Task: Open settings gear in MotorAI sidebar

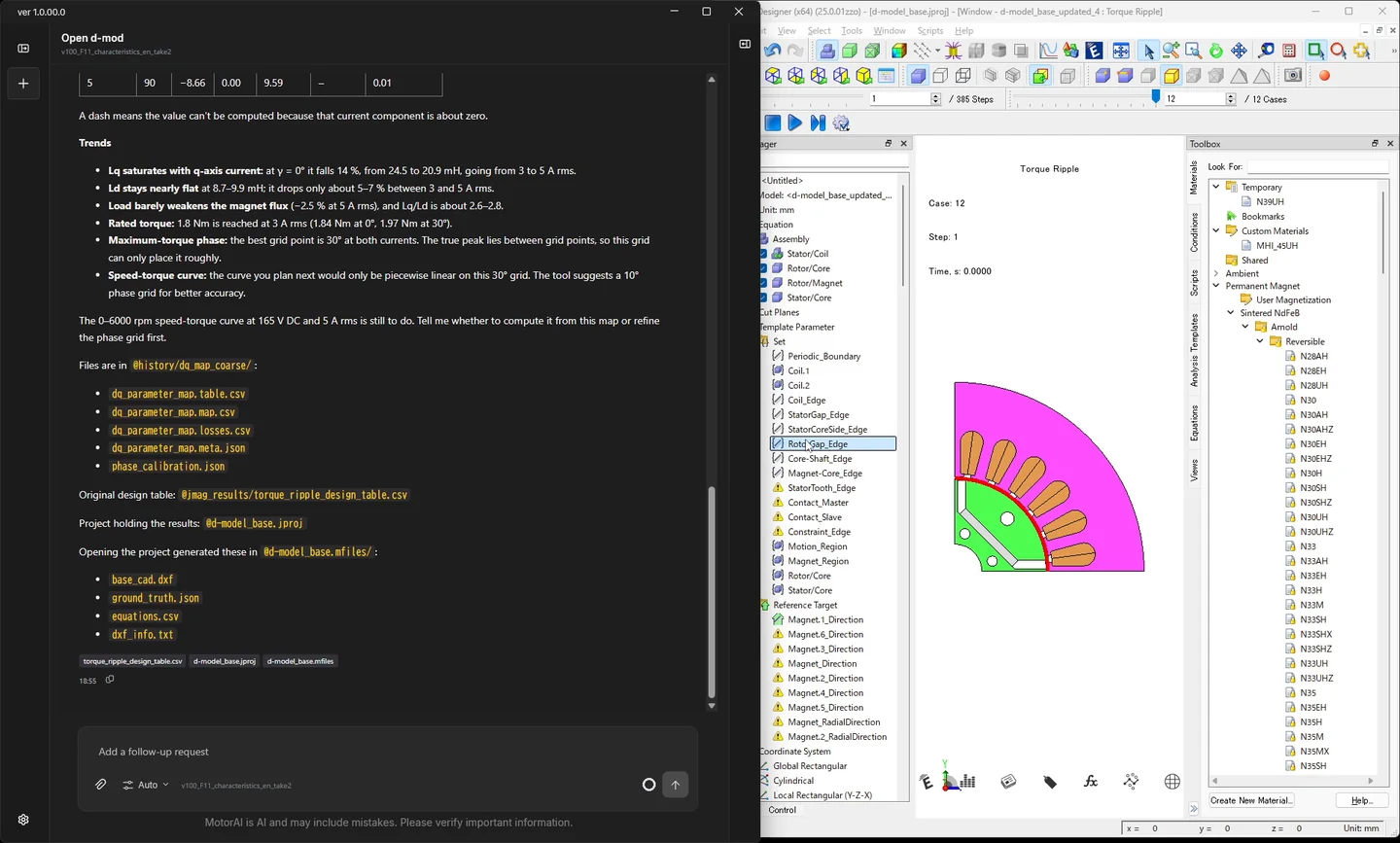Action: (x=23, y=820)
